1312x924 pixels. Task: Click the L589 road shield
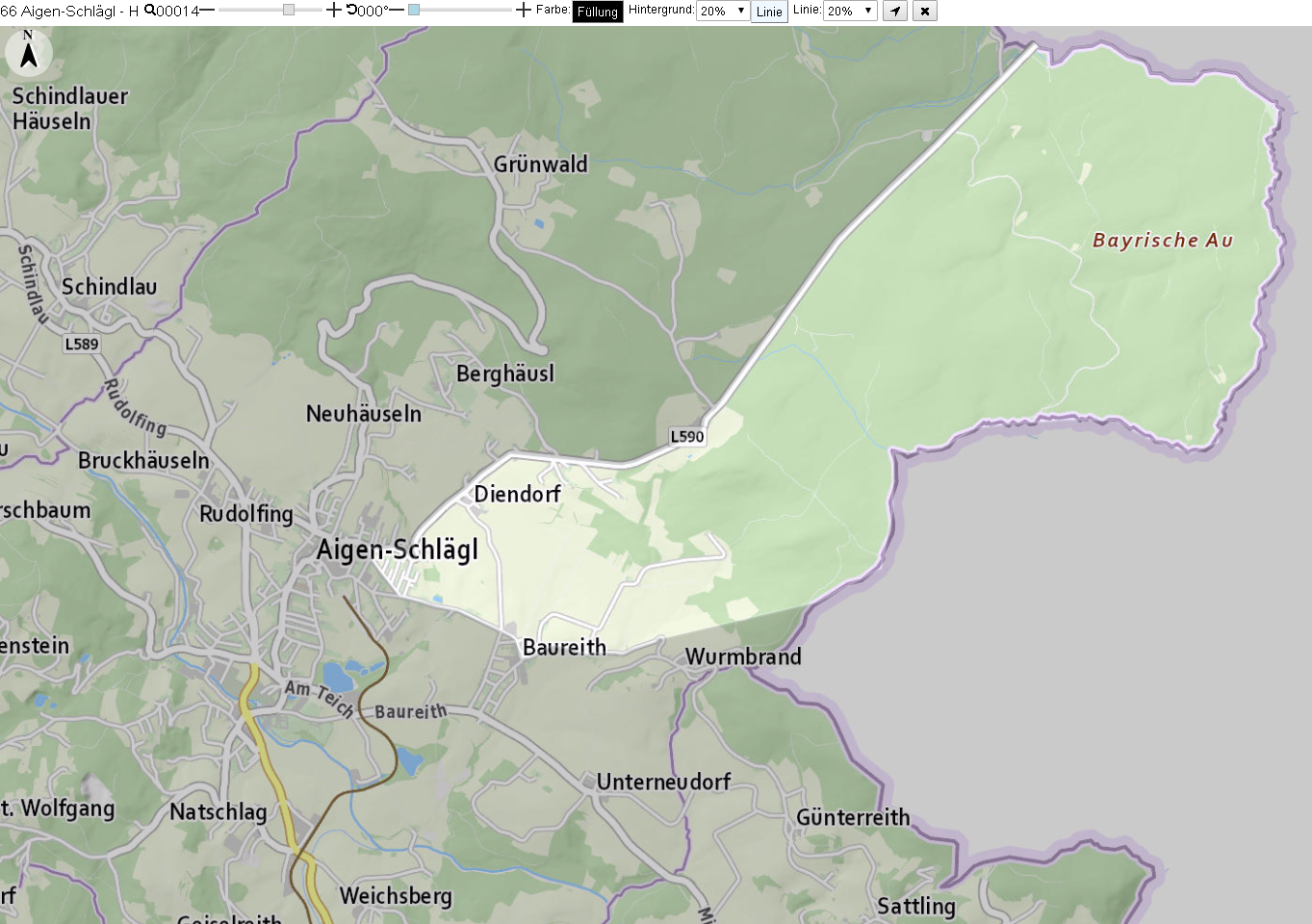(82, 344)
